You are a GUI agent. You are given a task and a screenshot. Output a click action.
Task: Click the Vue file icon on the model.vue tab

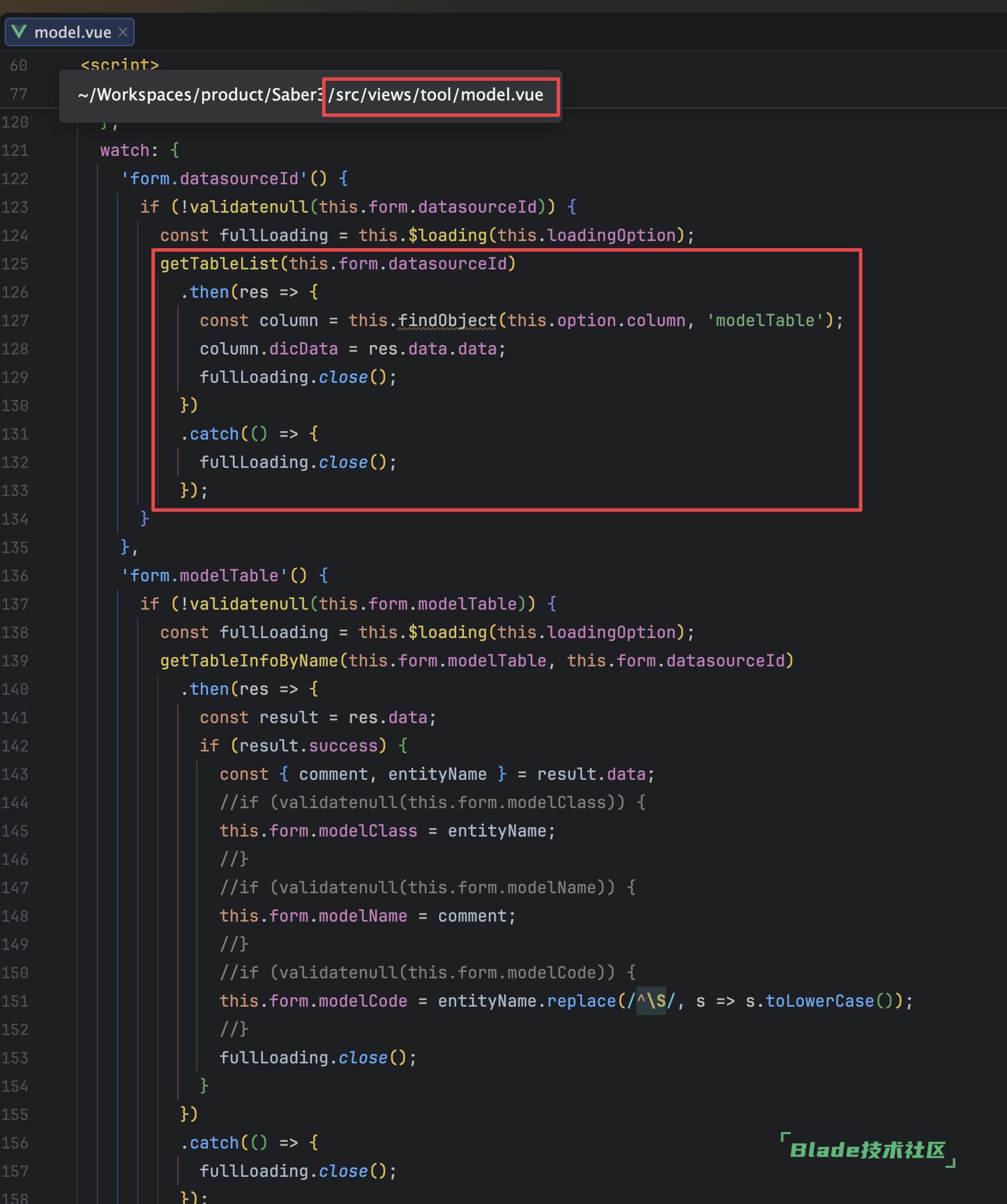click(19, 32)
